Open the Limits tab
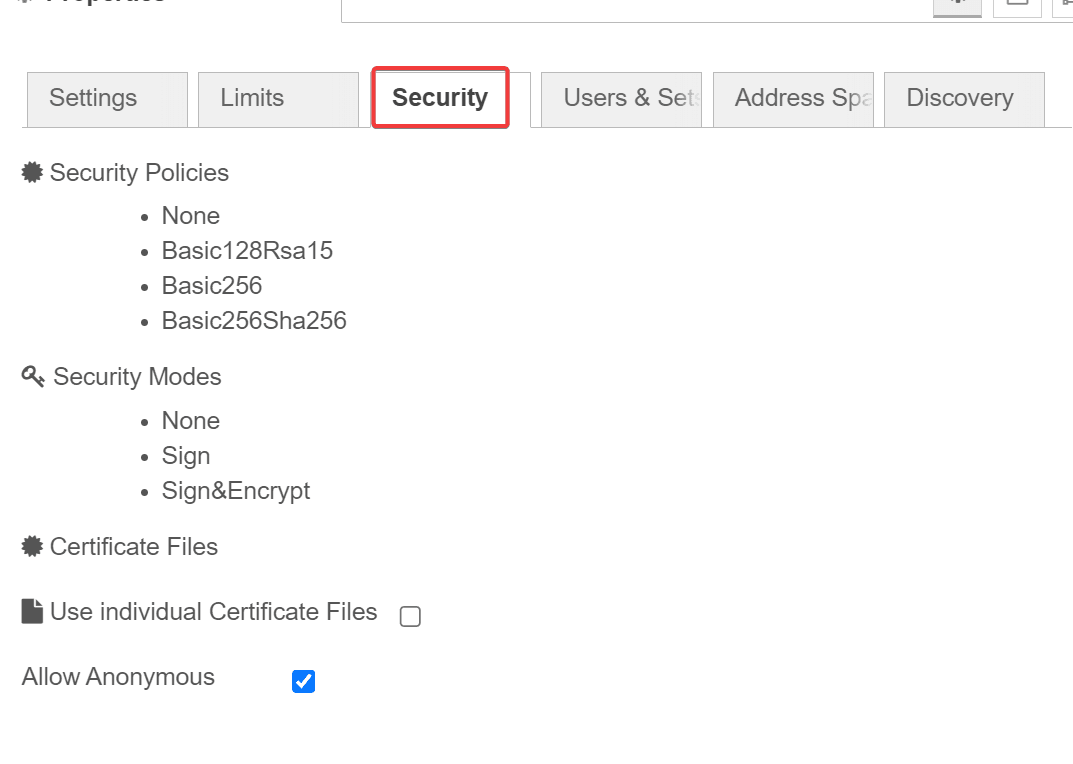1073x764 pixels. click(x=251, y=98)
